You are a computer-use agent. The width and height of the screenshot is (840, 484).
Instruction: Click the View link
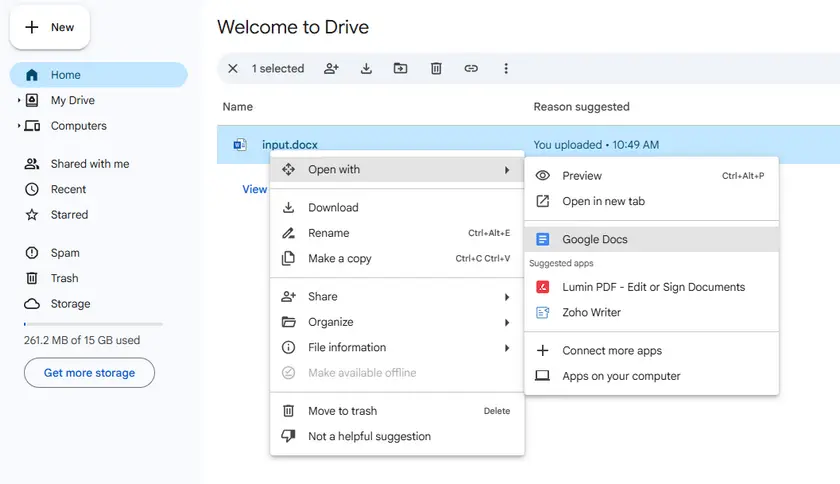pos(254,189)
